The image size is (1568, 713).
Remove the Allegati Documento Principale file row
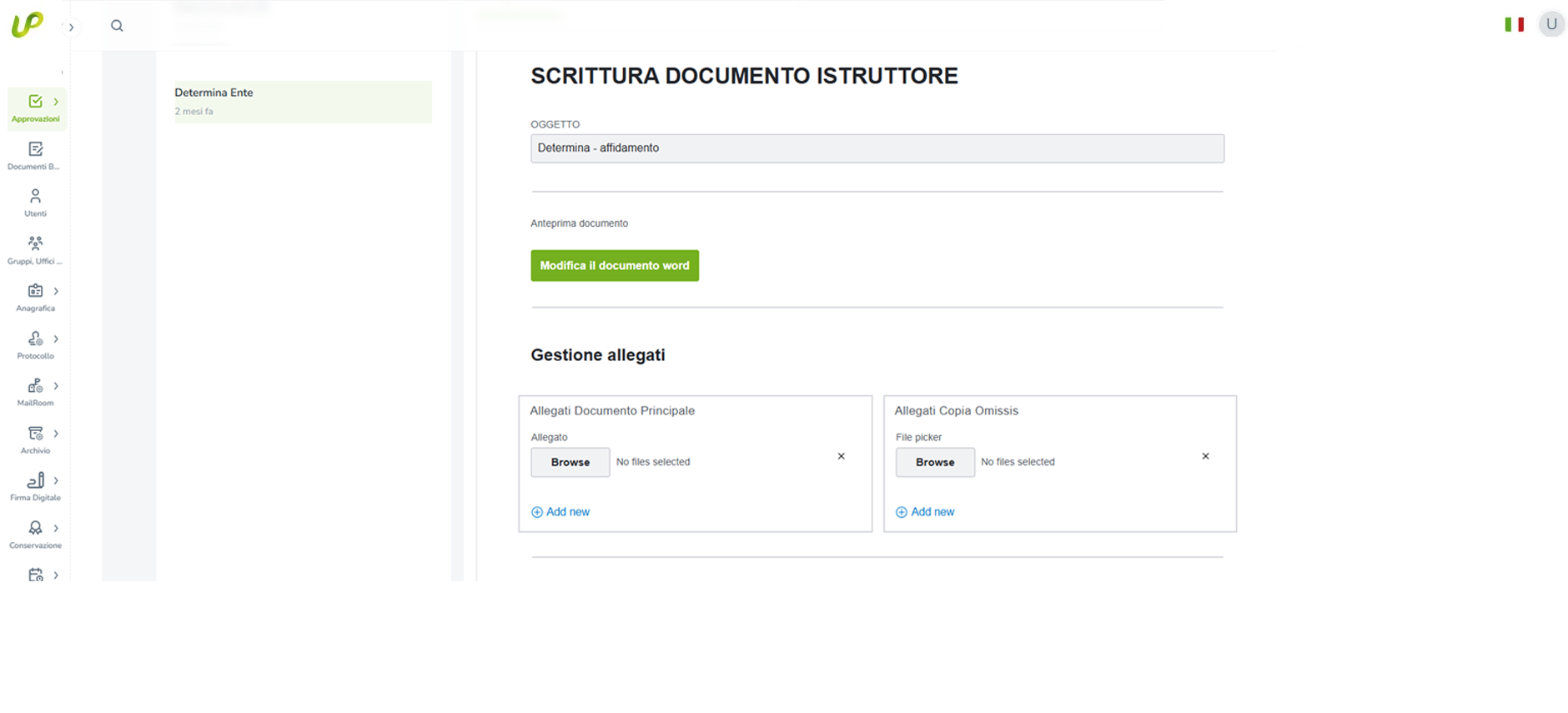click(x=841, y=456)
